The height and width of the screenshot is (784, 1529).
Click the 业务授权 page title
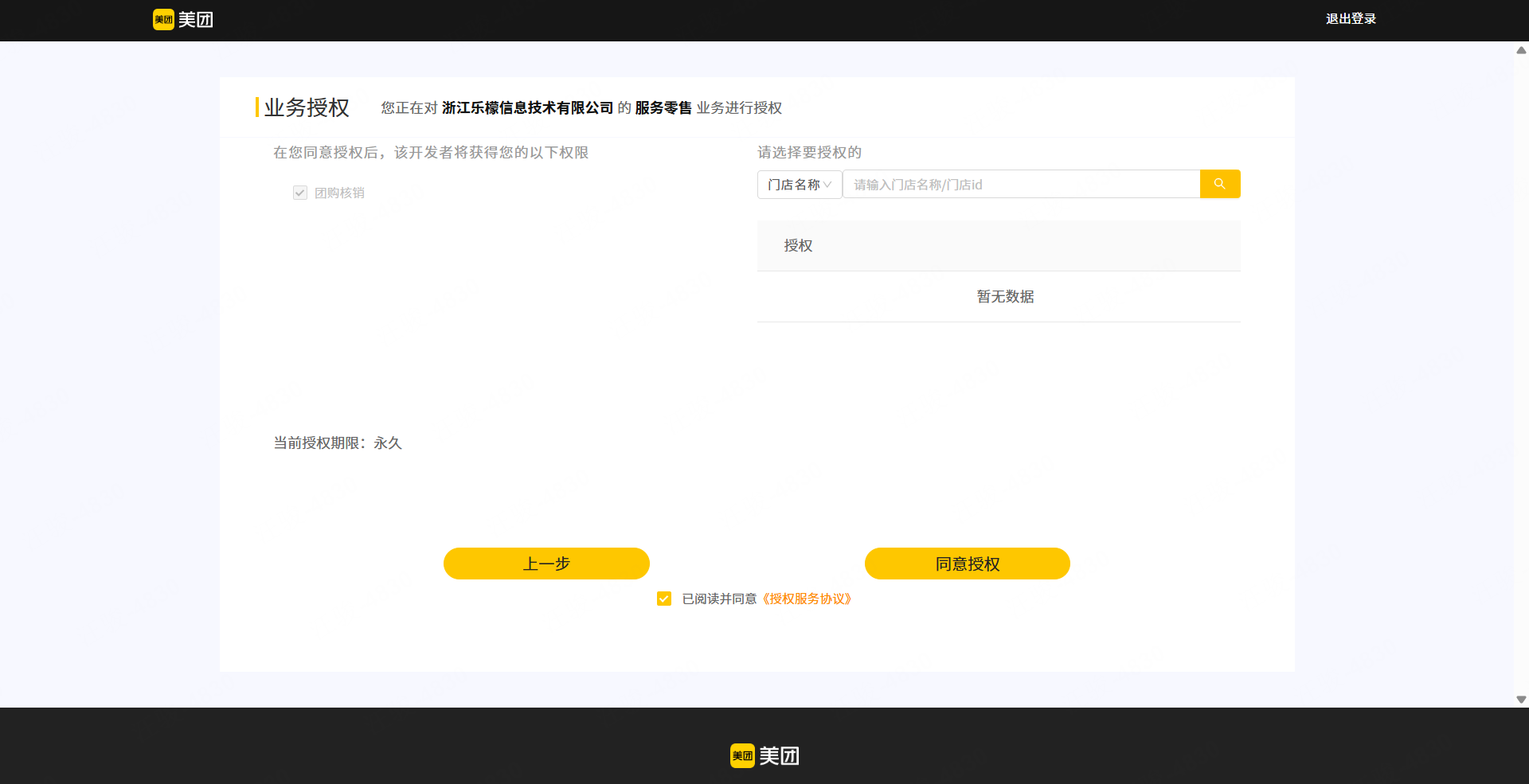click(x=307, y=107)
